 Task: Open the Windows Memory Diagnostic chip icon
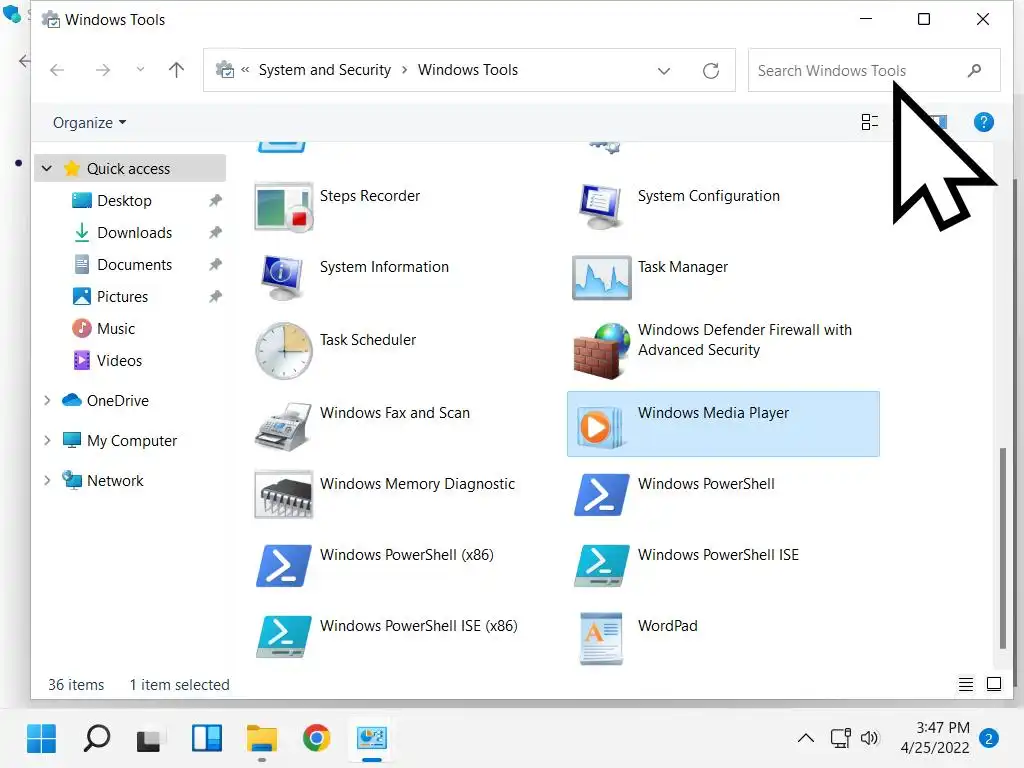[283, 494]
